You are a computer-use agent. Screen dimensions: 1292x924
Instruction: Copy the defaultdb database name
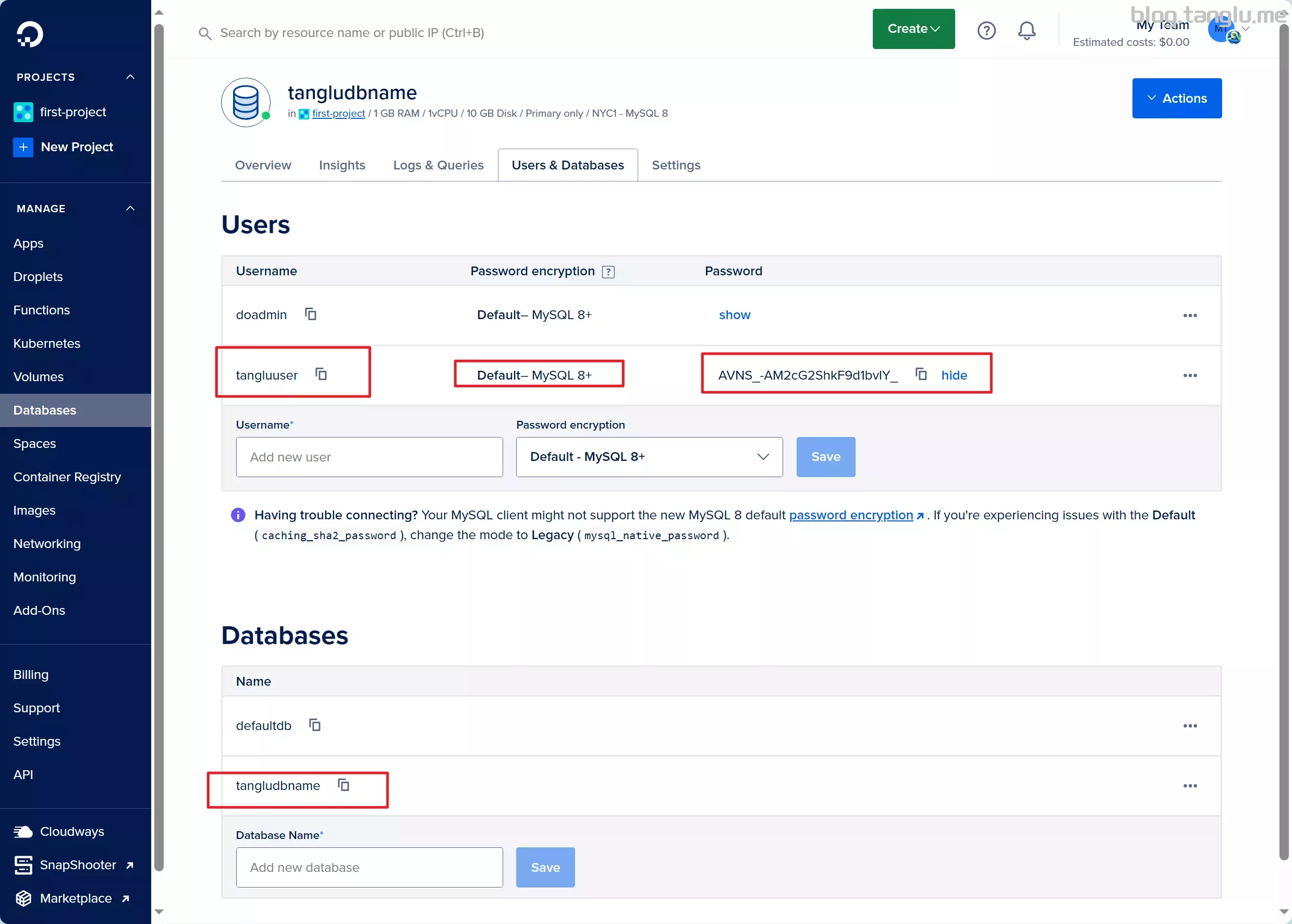pyautogui.click(x=314, y=725)
